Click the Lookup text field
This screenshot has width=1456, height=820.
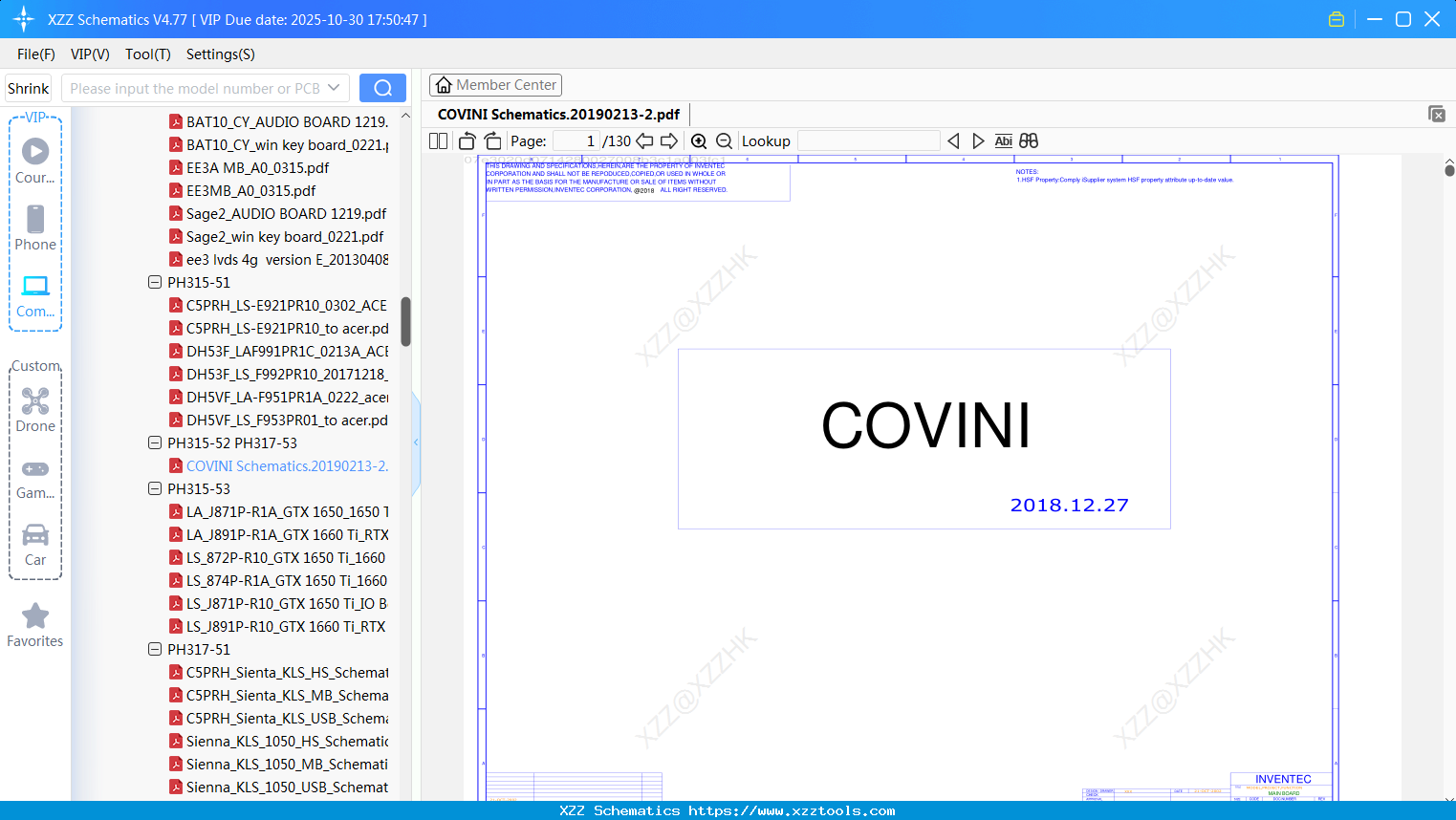coord(869,140)
